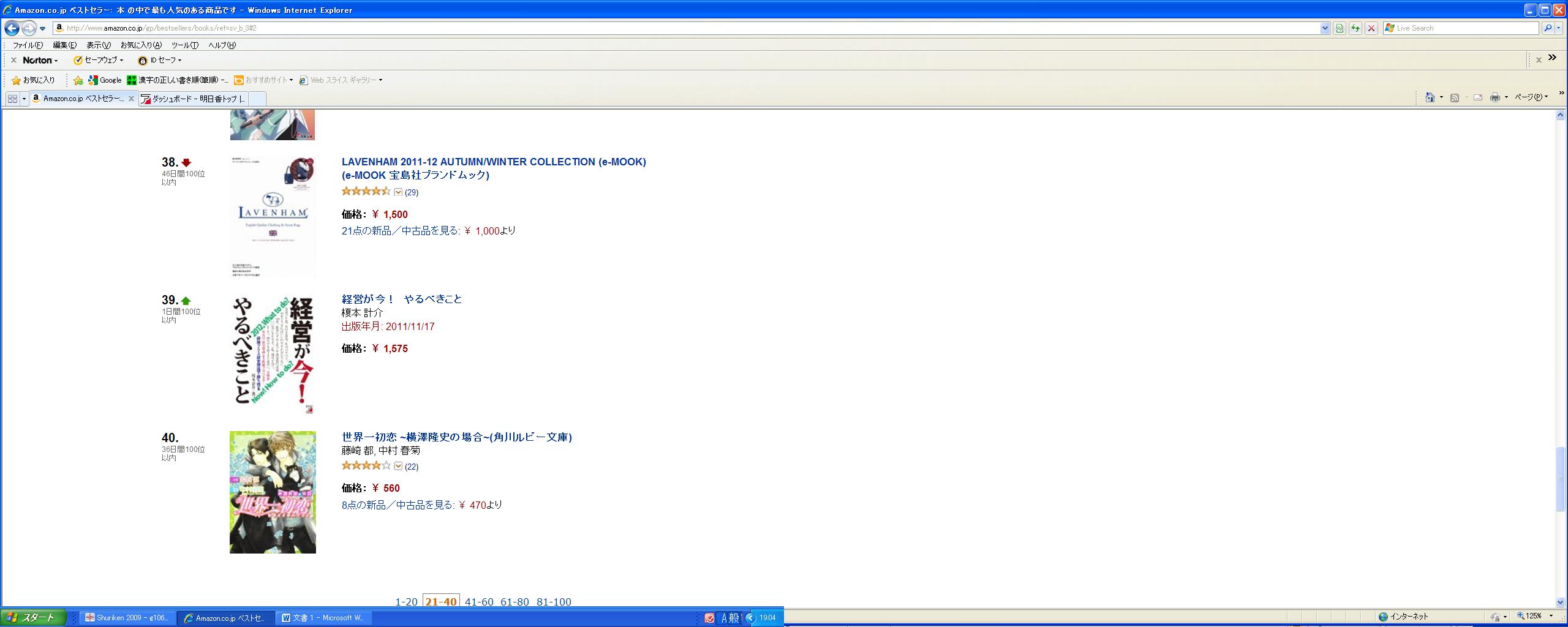Go to page 41-60 of rankings
The width and height of the screenshot is (1568, 627).
point(478,601)
